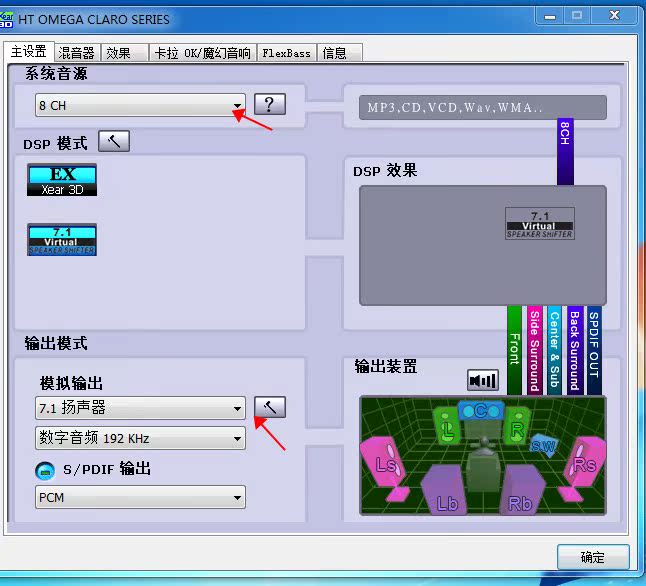Open the 信息 tab
The height and width of the screenshot is (586, 646).
pos(339,53)
